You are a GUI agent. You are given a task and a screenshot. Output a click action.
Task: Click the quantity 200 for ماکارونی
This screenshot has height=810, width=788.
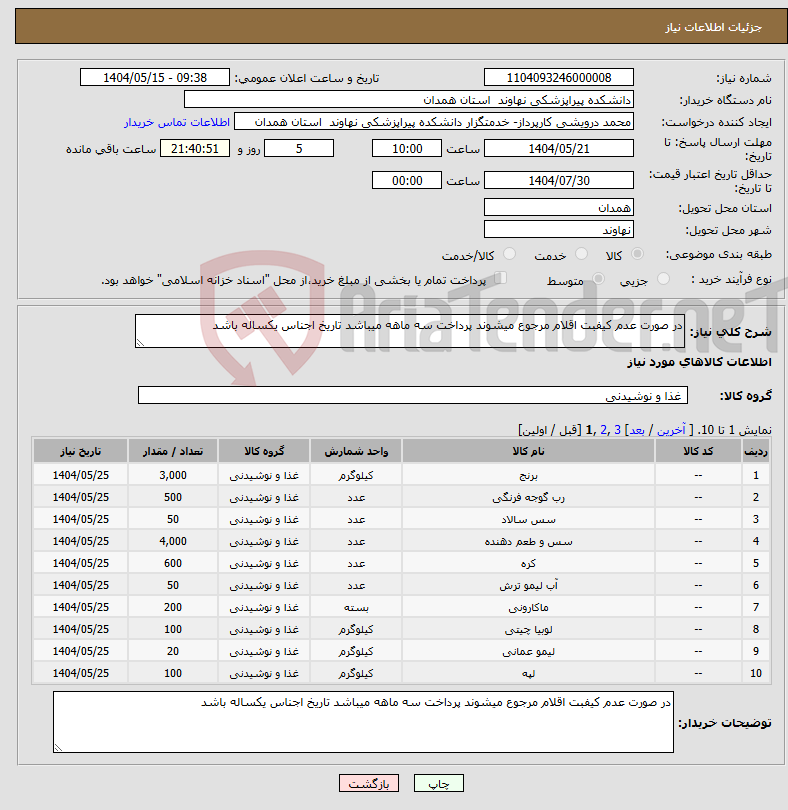tap(173, 608)
